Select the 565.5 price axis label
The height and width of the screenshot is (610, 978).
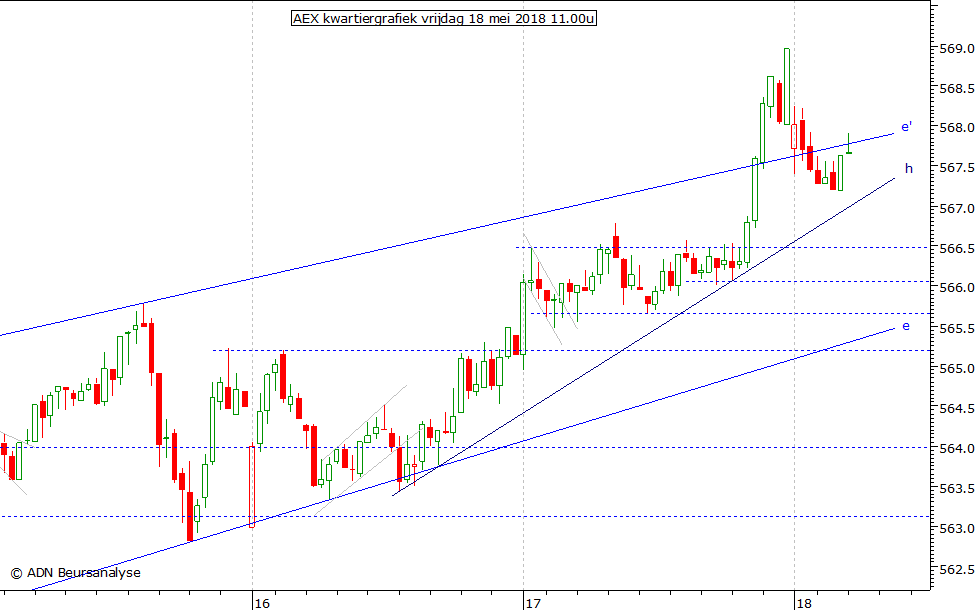[x=956, y=328]
